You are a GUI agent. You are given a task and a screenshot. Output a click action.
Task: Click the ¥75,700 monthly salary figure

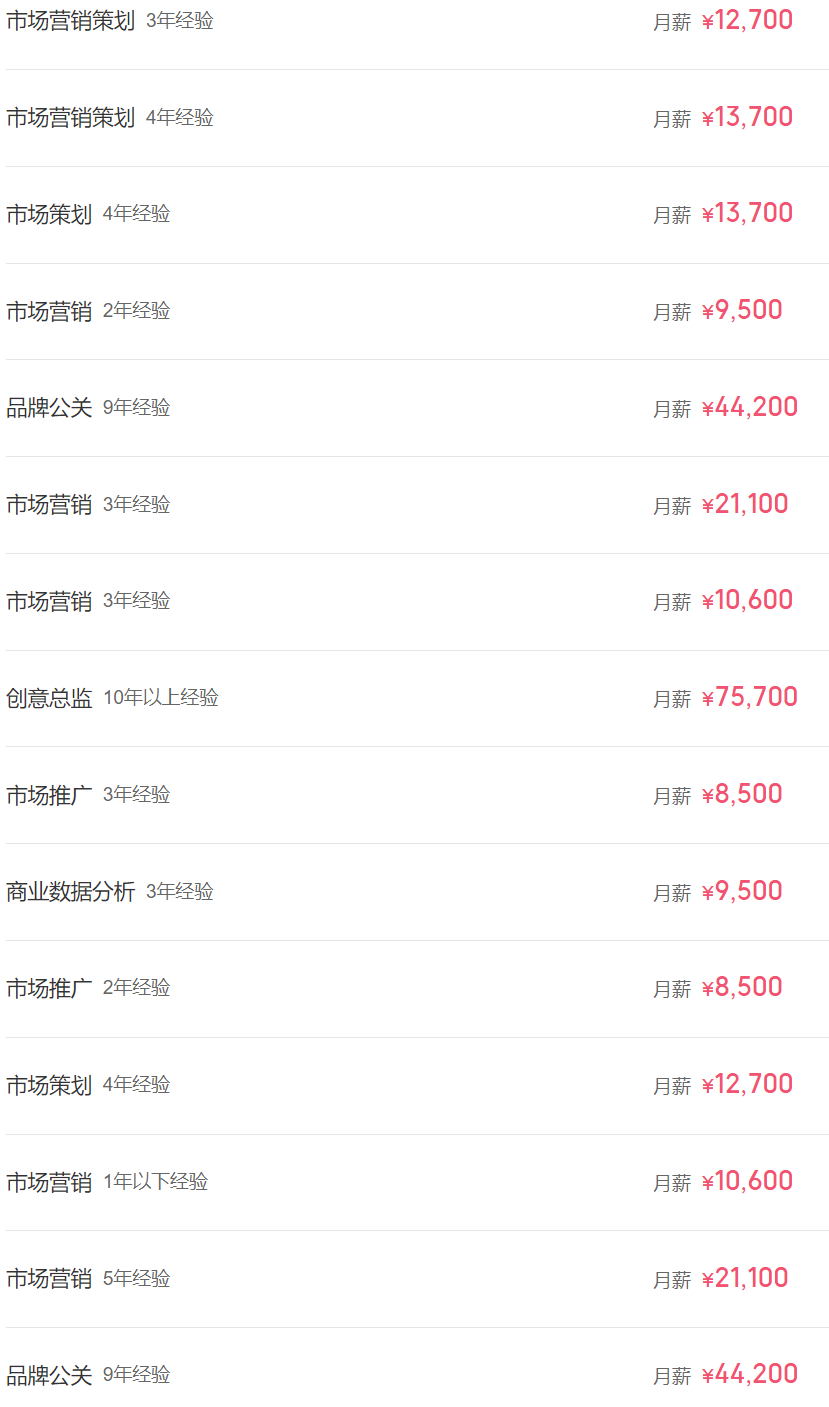click(x=750, y=697)
